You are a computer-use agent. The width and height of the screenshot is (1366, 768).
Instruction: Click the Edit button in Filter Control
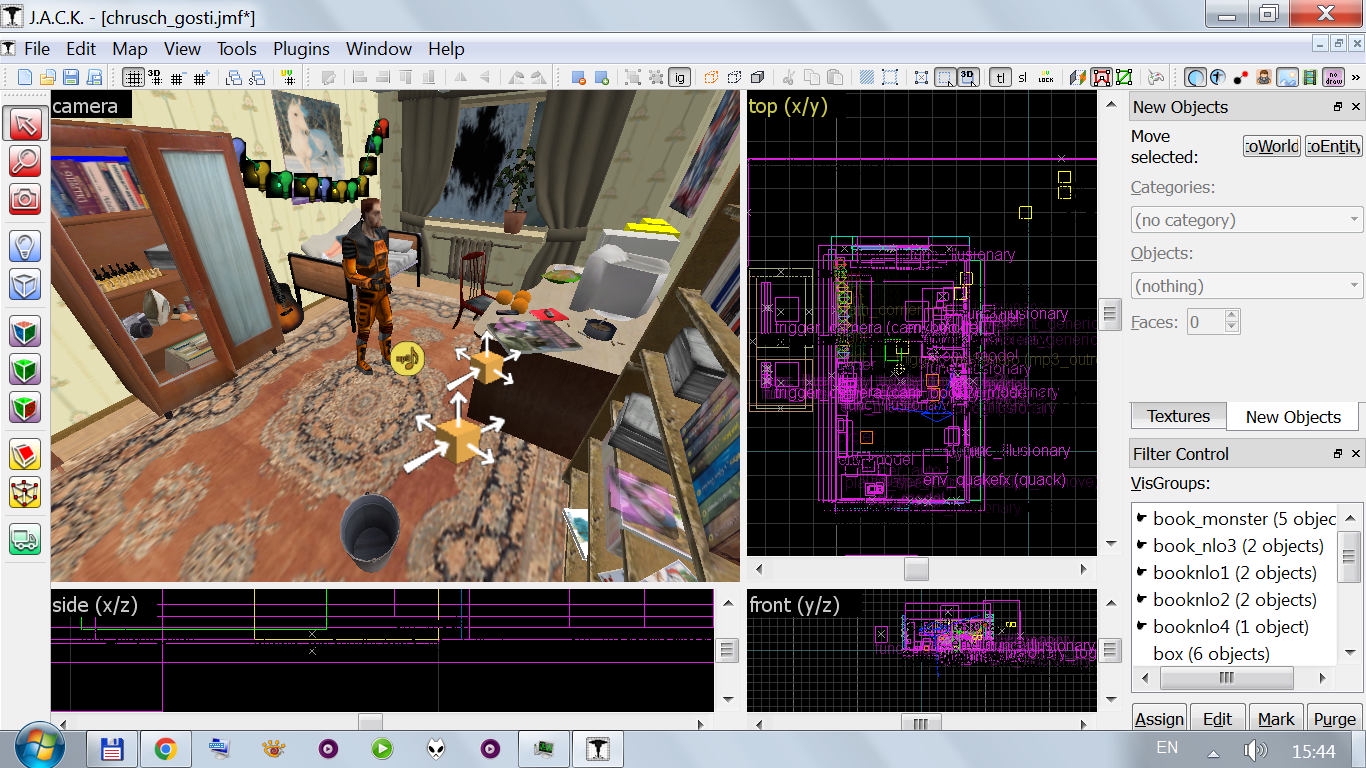(x=1217, y=718)
